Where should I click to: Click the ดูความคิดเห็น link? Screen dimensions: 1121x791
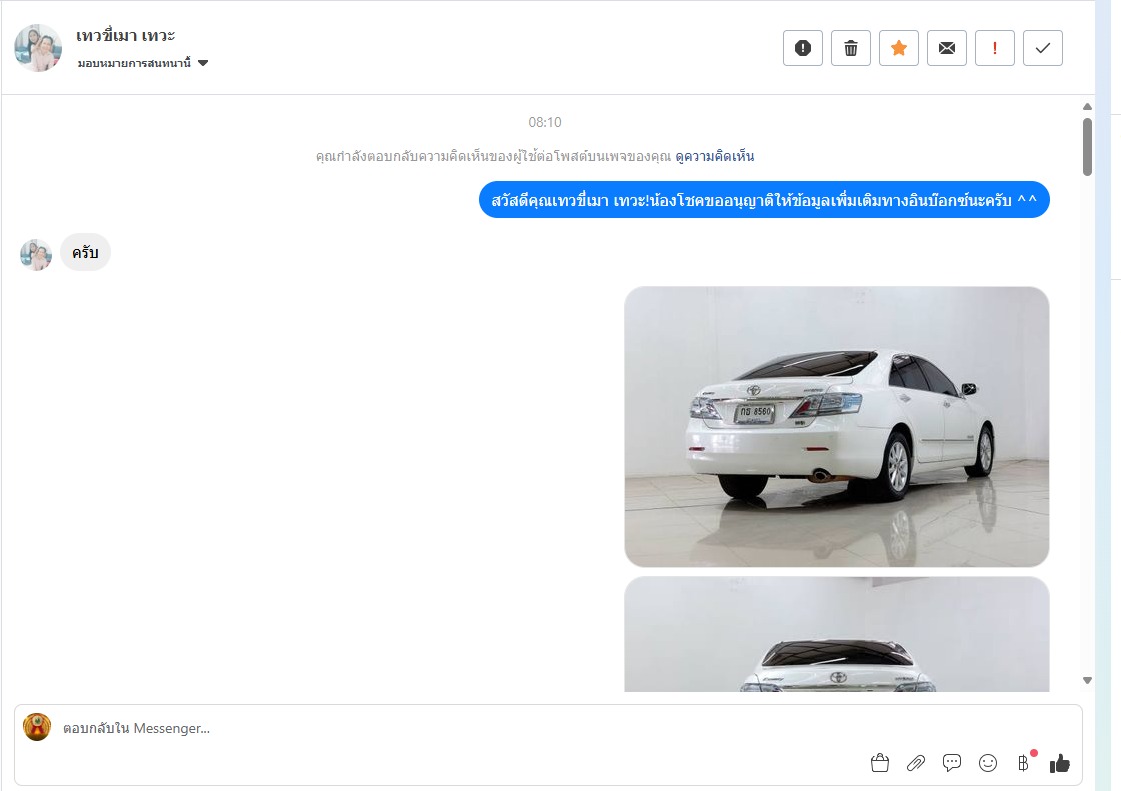(x=714, y=156)
